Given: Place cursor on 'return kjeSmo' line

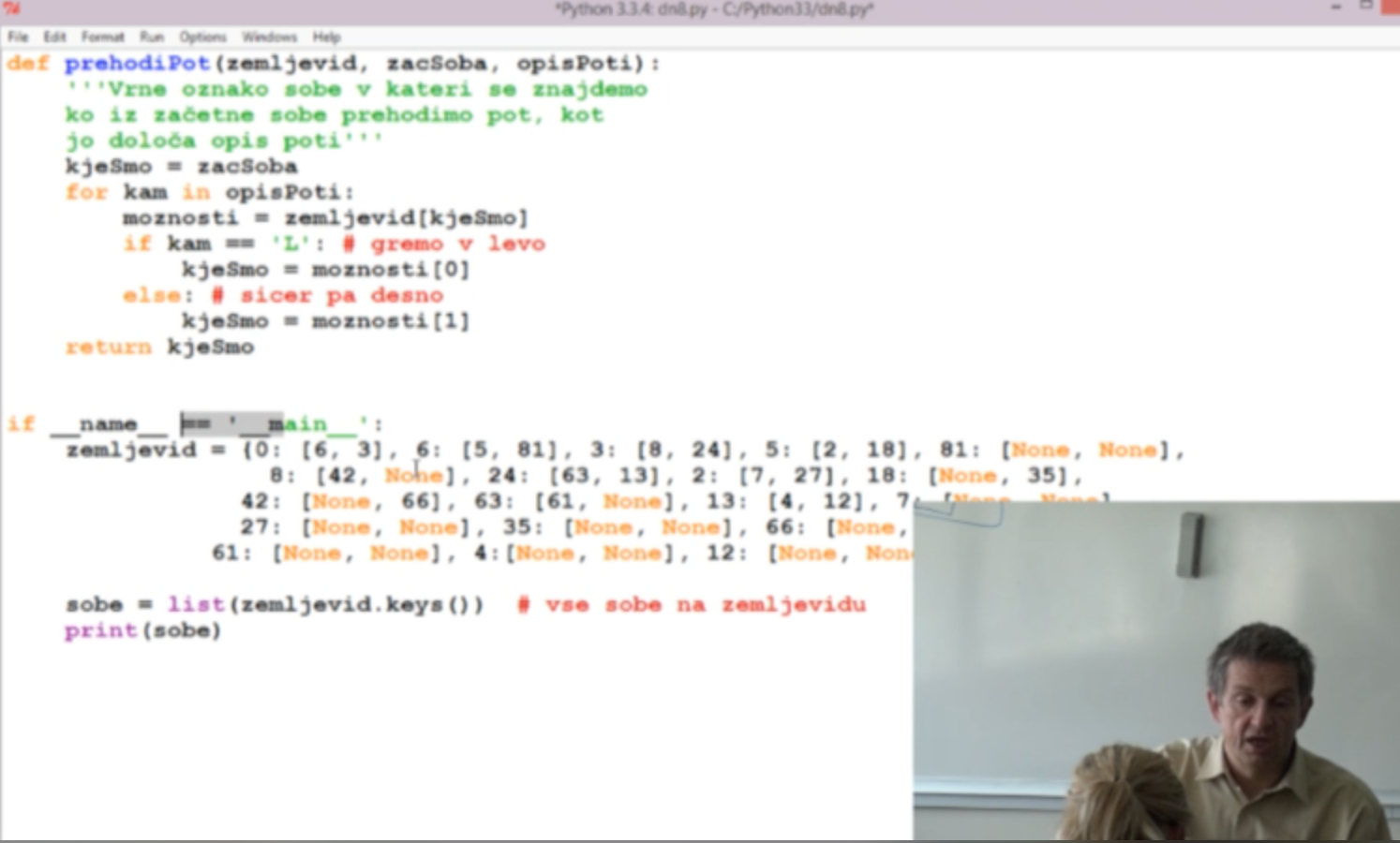Looking at the screenshot, I should 159,348.
